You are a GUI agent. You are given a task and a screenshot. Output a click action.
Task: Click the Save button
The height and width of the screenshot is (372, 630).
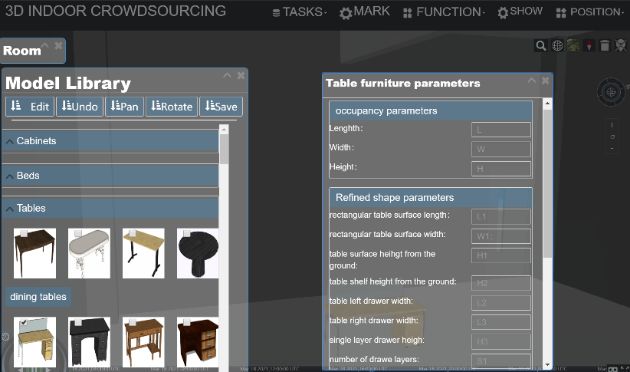[x=221, y=106]
